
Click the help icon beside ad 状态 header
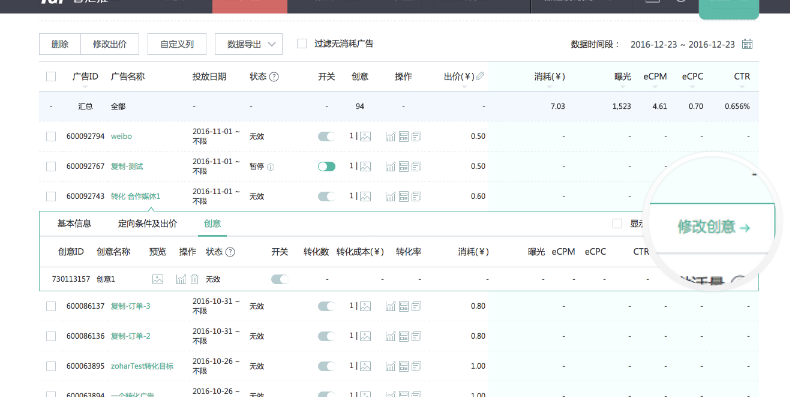(274, 77)
